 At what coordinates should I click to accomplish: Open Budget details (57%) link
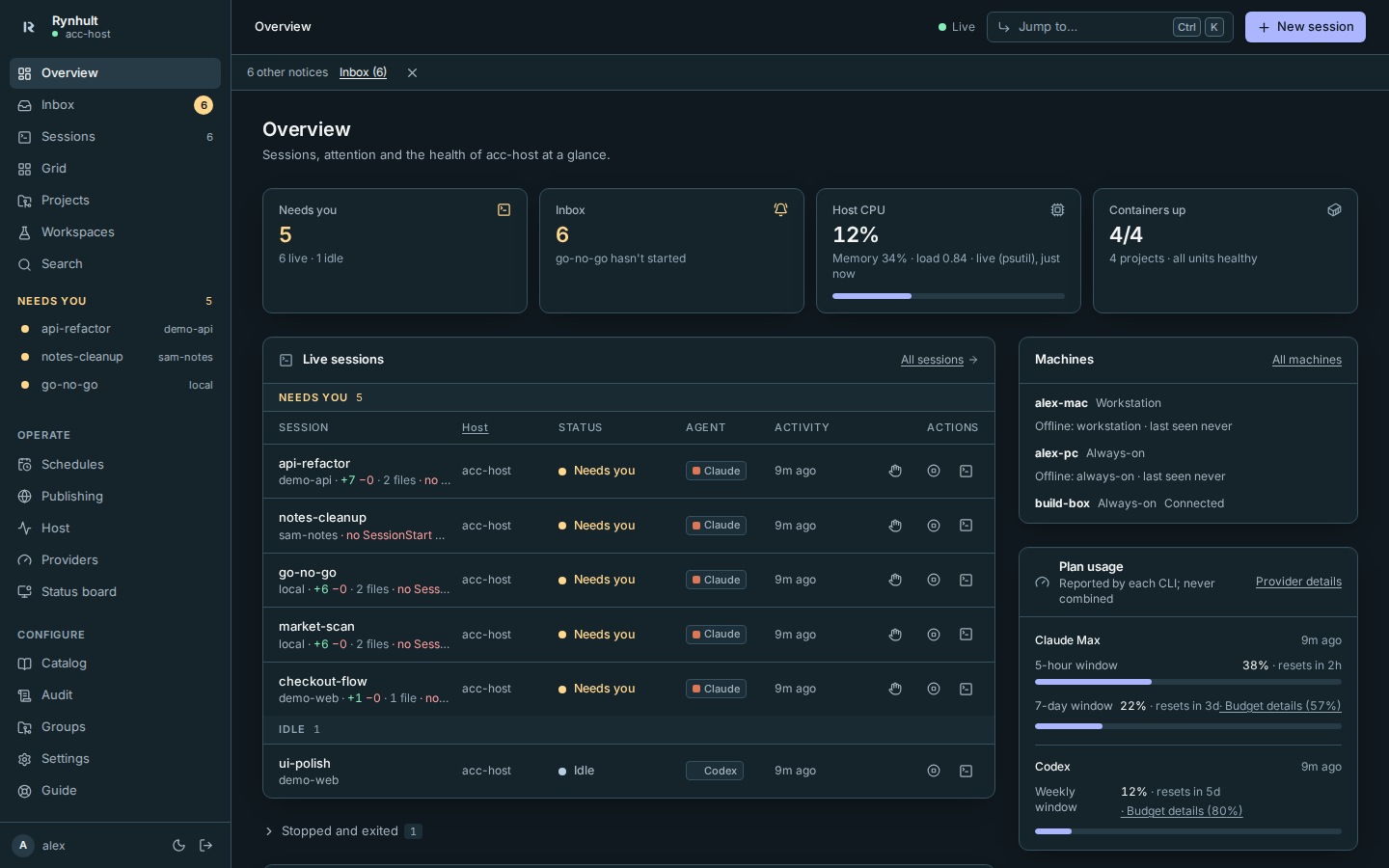(1283, 706)
